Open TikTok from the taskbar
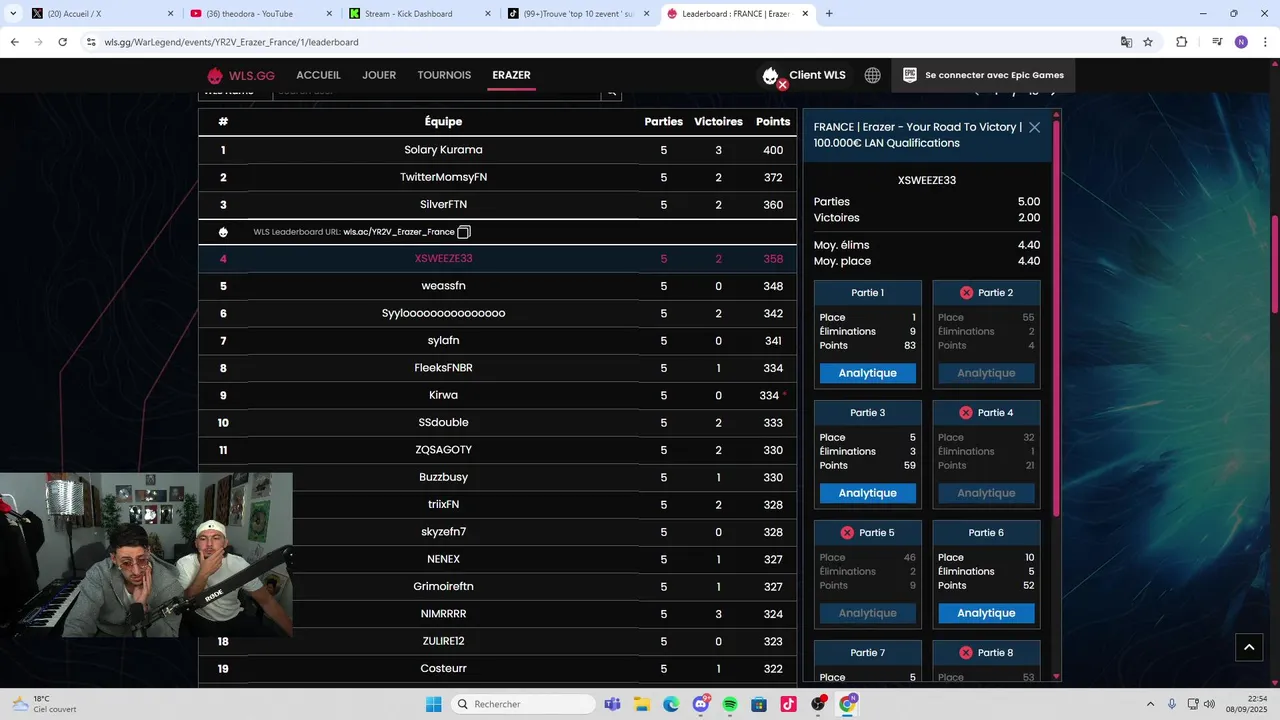 (x=788, y=704)
